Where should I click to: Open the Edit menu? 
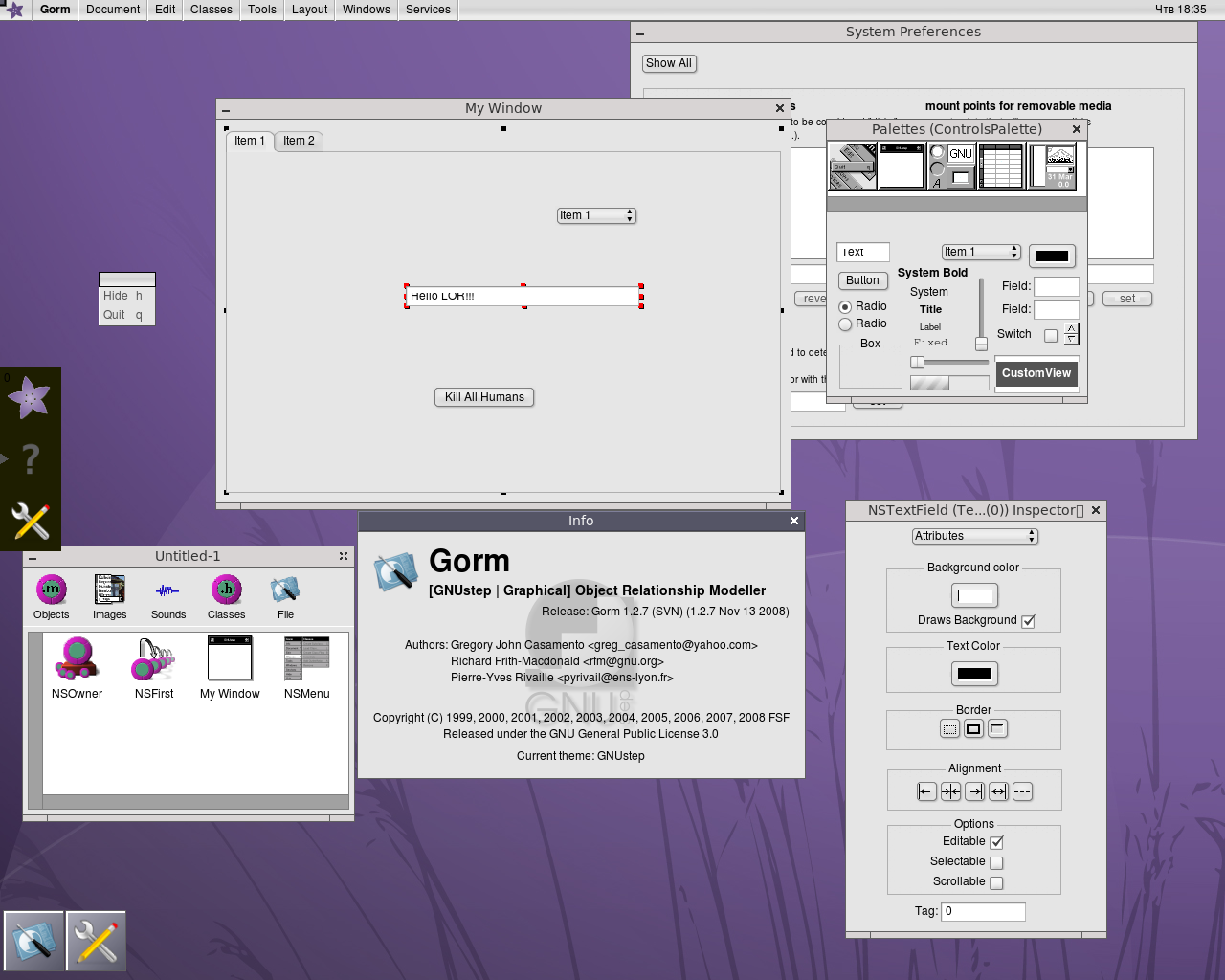(x=166, y=10)
